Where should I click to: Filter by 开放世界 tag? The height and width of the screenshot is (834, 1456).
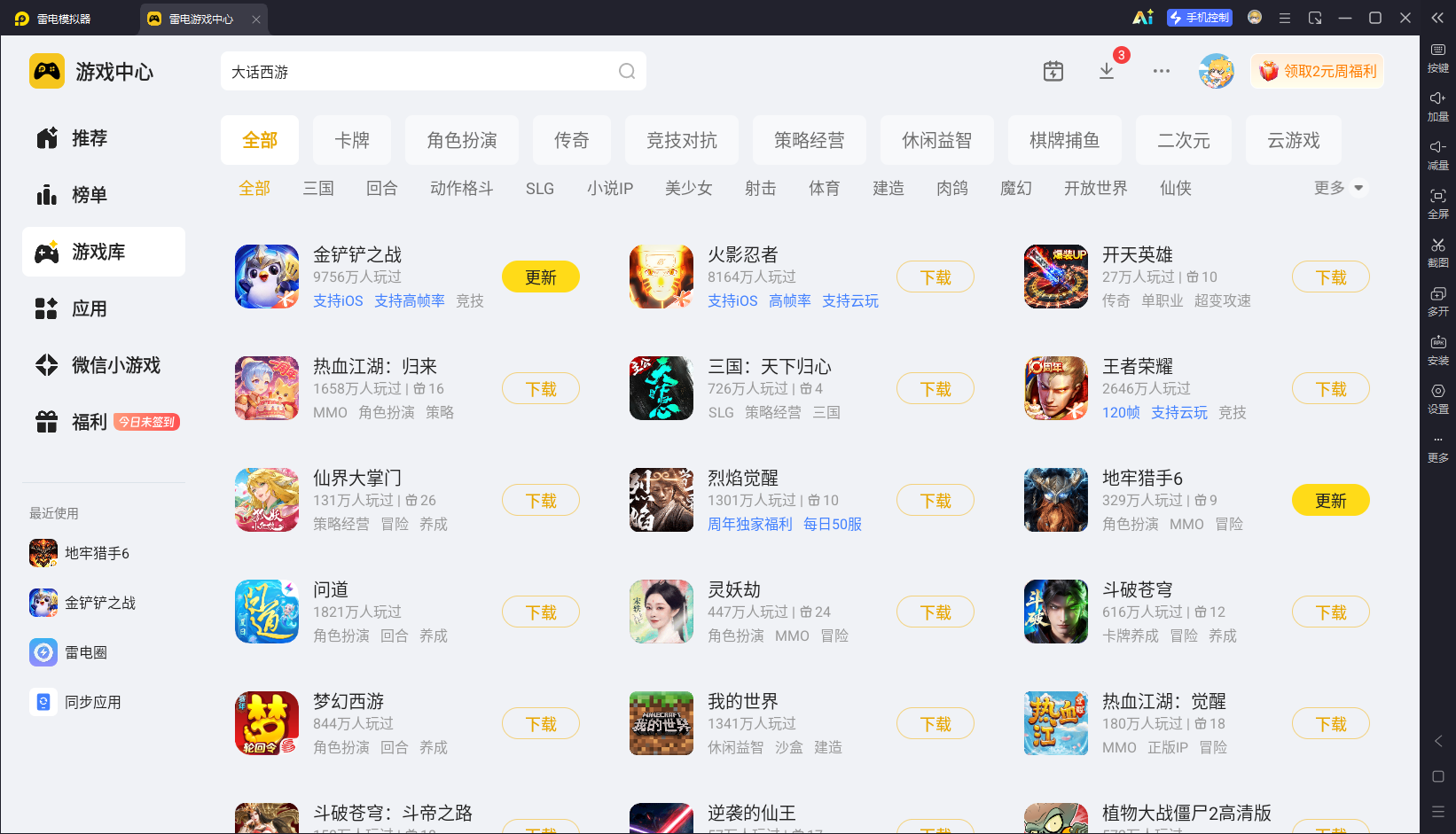1096,188
